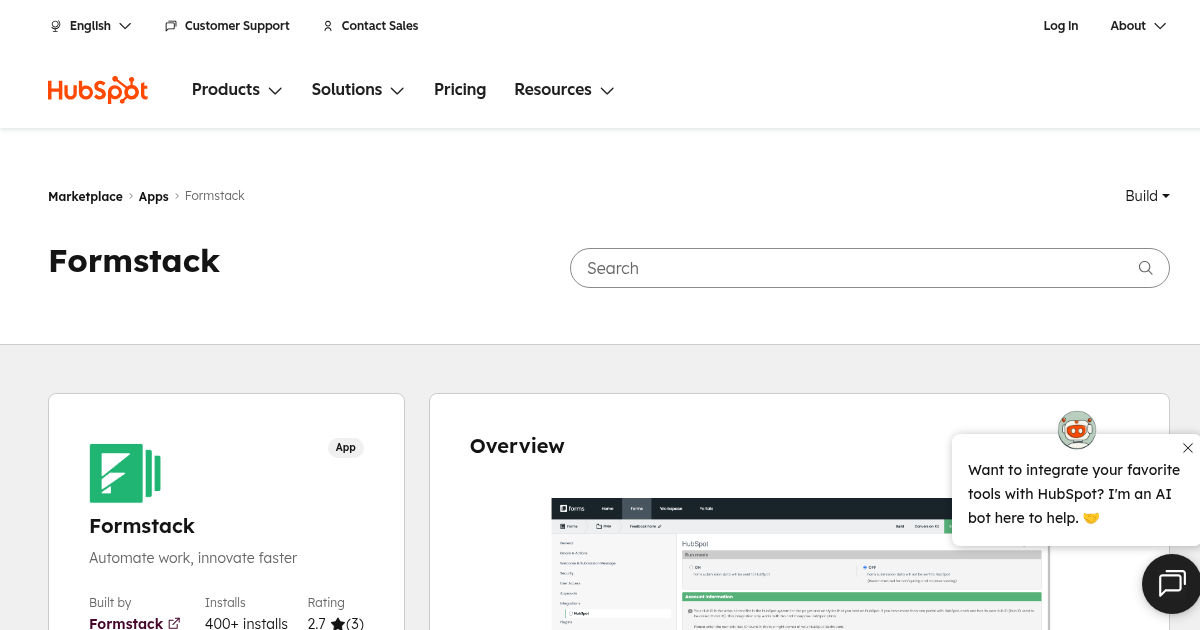Click the globe language icon
This screenshot has width=1200, height=630.
pos(56,26)
